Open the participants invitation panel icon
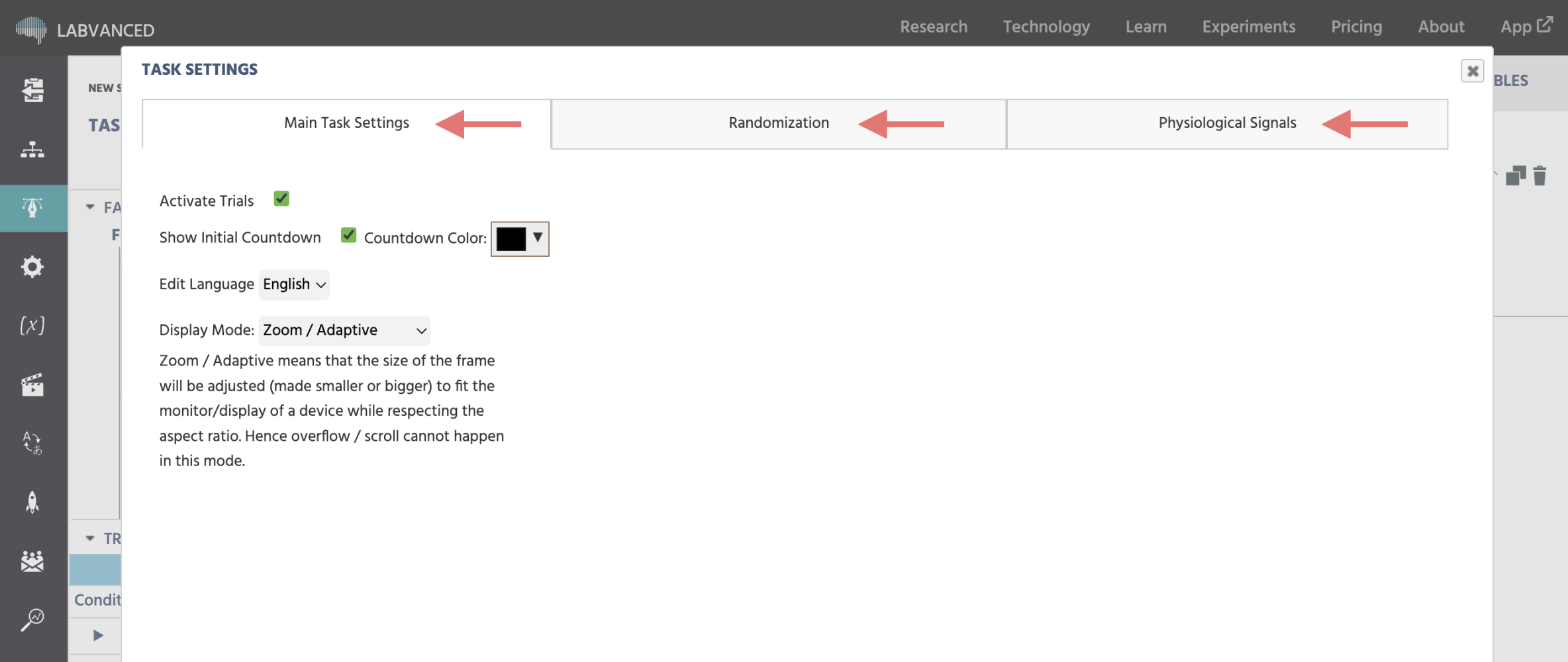The height and width of the screenshot is (662, 1568). tap(32, 561)
